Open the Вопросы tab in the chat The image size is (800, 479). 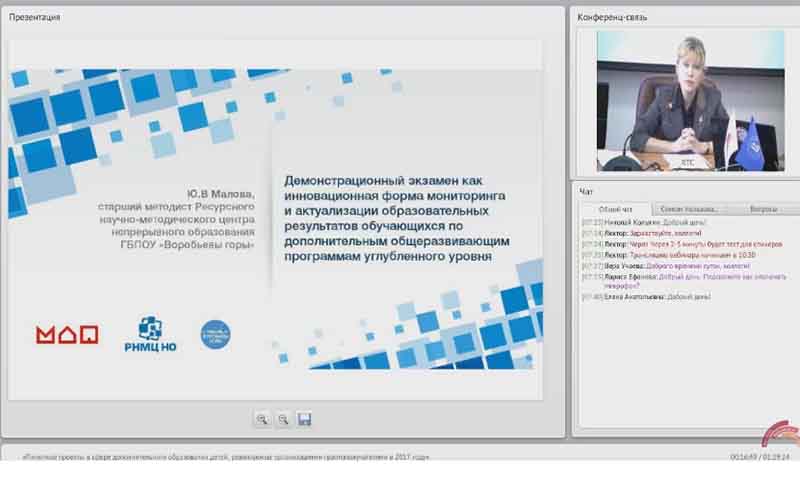point(763,209)
